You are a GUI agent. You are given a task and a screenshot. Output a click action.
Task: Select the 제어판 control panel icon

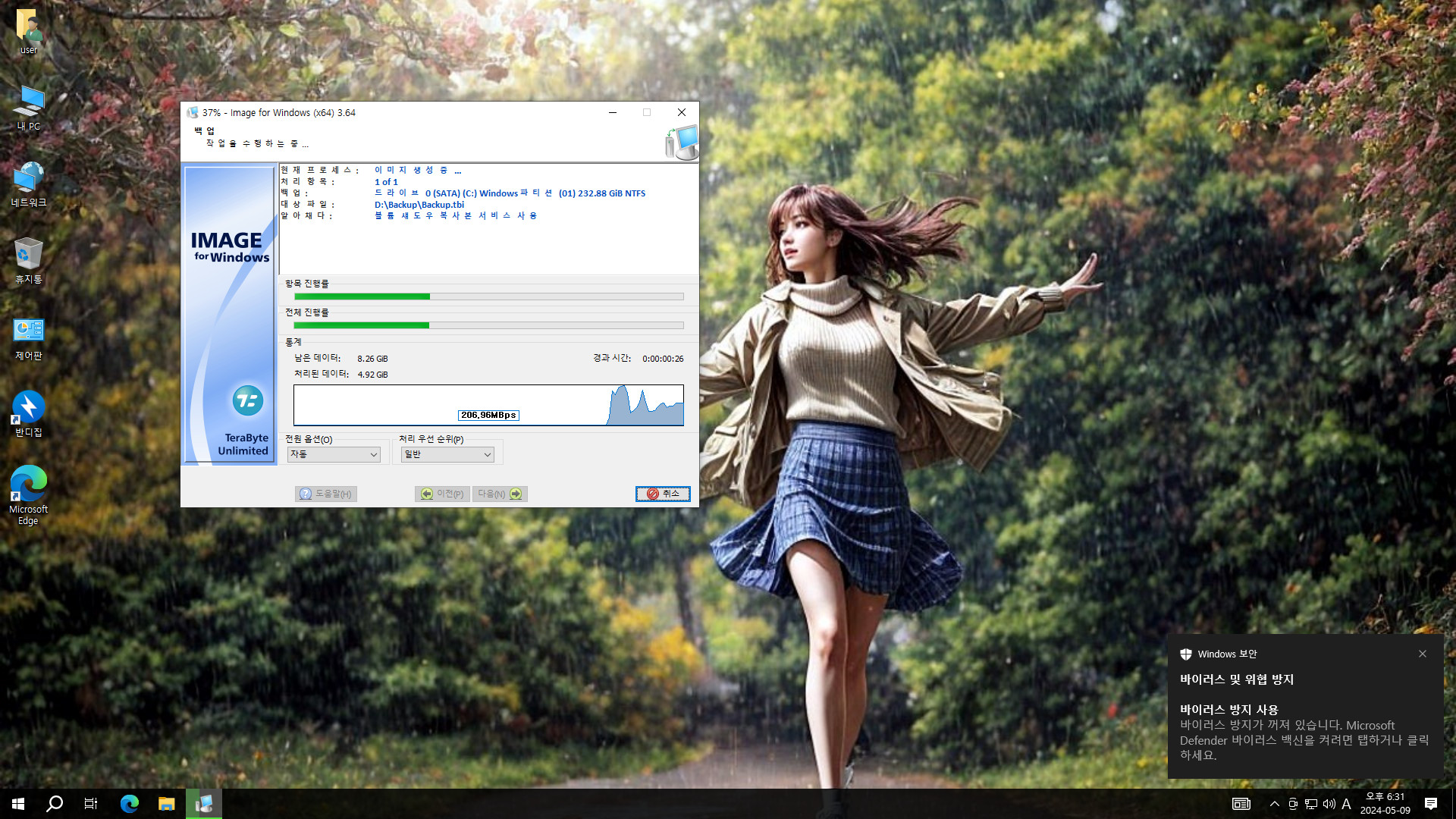coord(29,338)
